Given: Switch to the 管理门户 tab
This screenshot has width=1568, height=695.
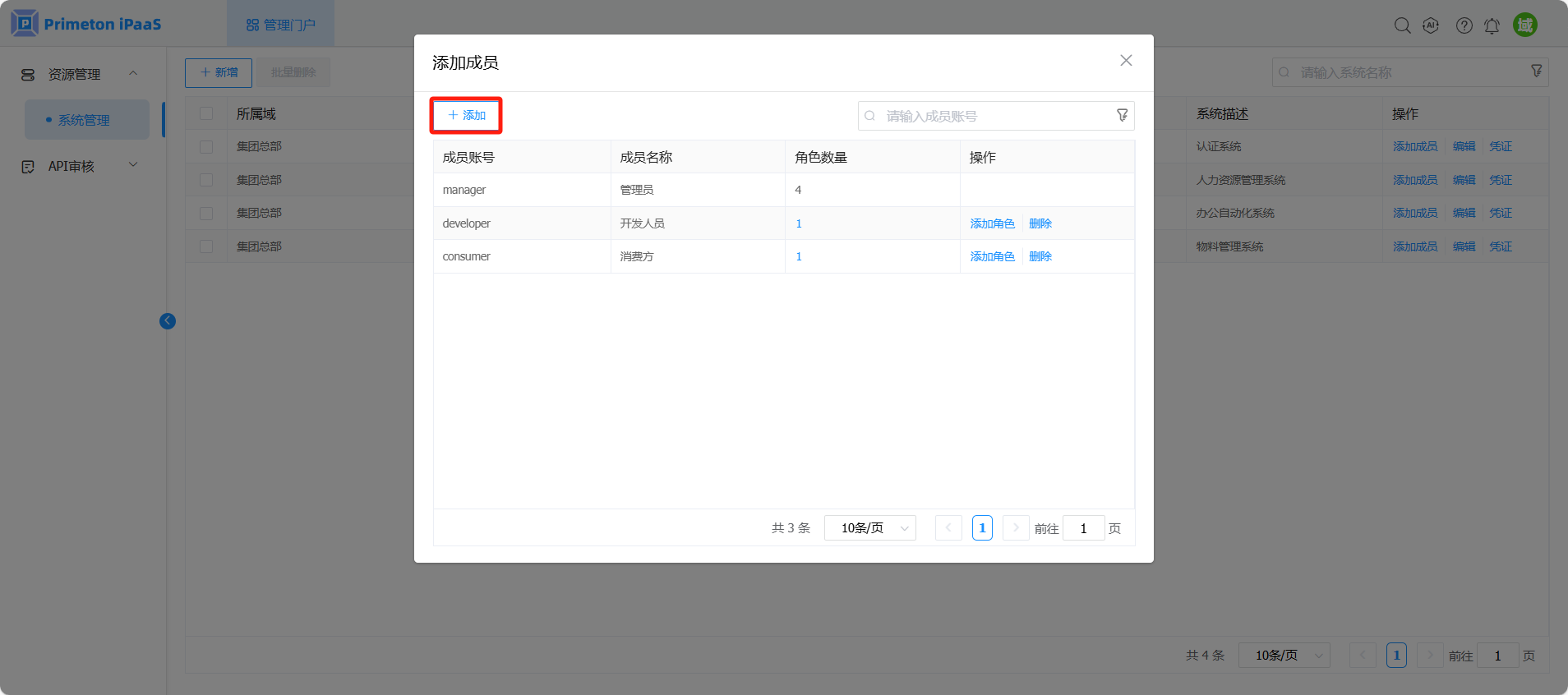Looking at the screenshot, I should click(x=281, y=25).
